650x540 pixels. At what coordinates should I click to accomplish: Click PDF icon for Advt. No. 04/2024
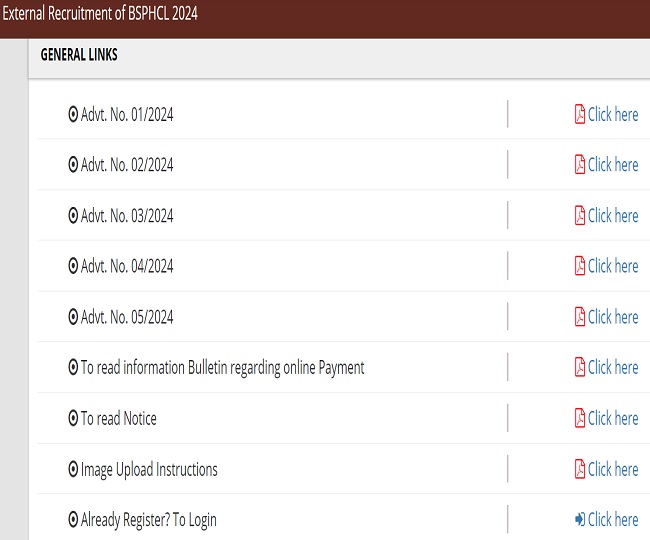[x=579, y=266]
